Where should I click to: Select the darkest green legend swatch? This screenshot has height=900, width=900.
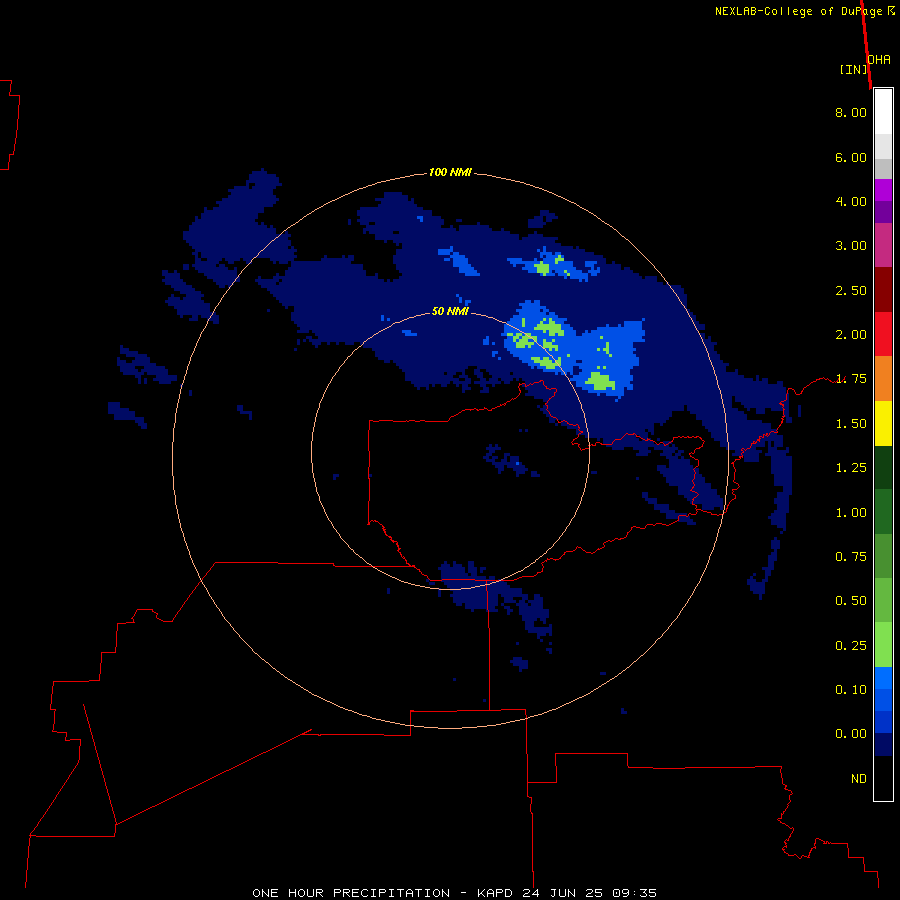click(883, 468)
